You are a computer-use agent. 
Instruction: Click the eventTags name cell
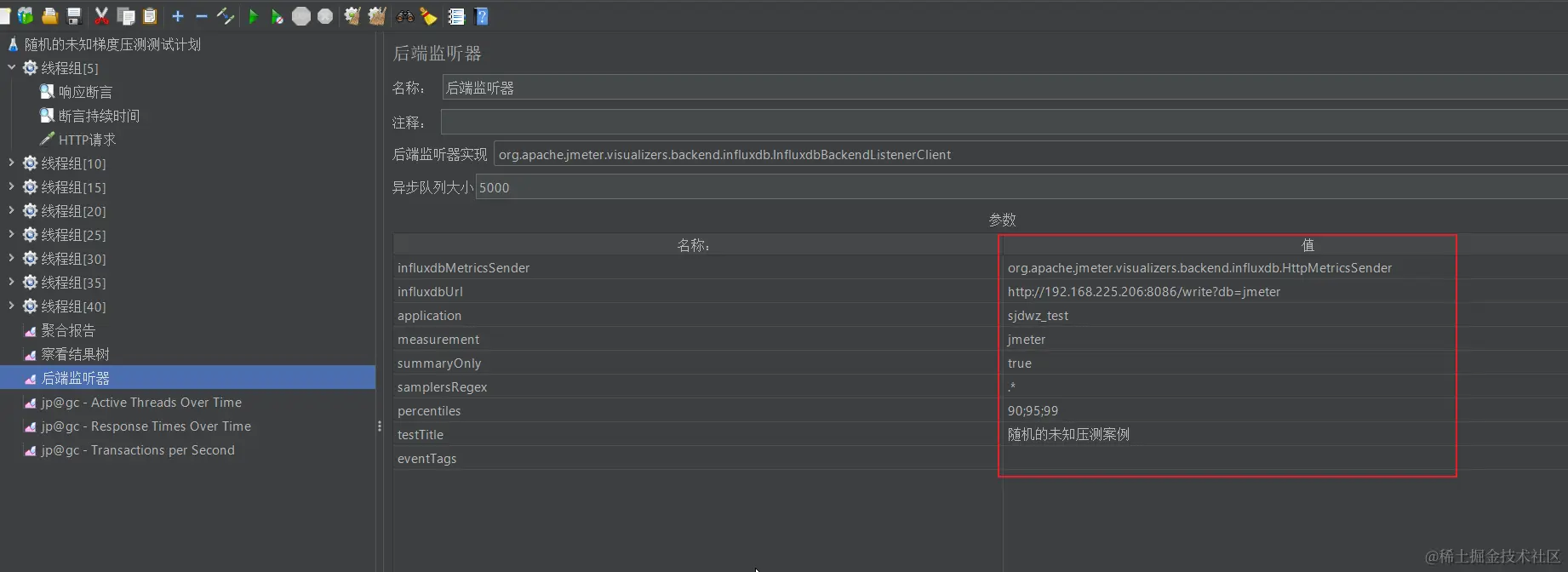tap(697, 458)
